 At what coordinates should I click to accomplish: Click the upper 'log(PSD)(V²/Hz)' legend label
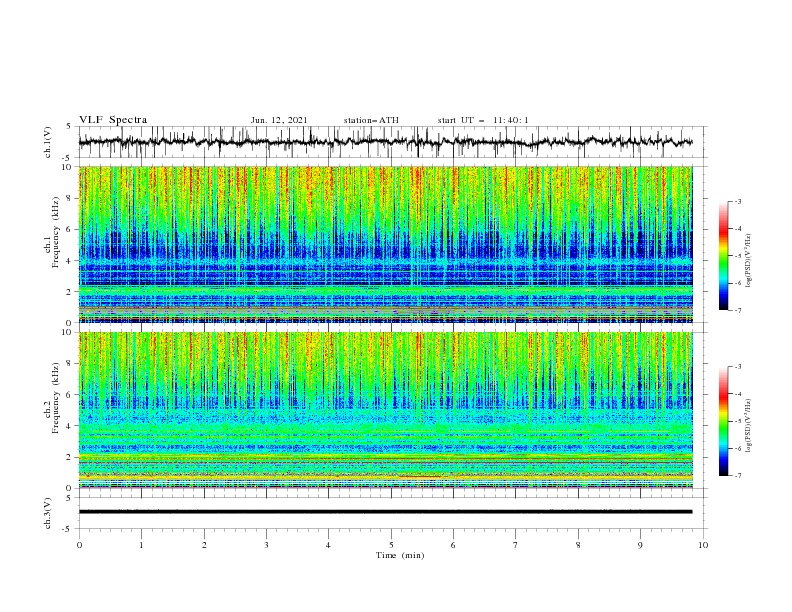[x=749, y=261]
